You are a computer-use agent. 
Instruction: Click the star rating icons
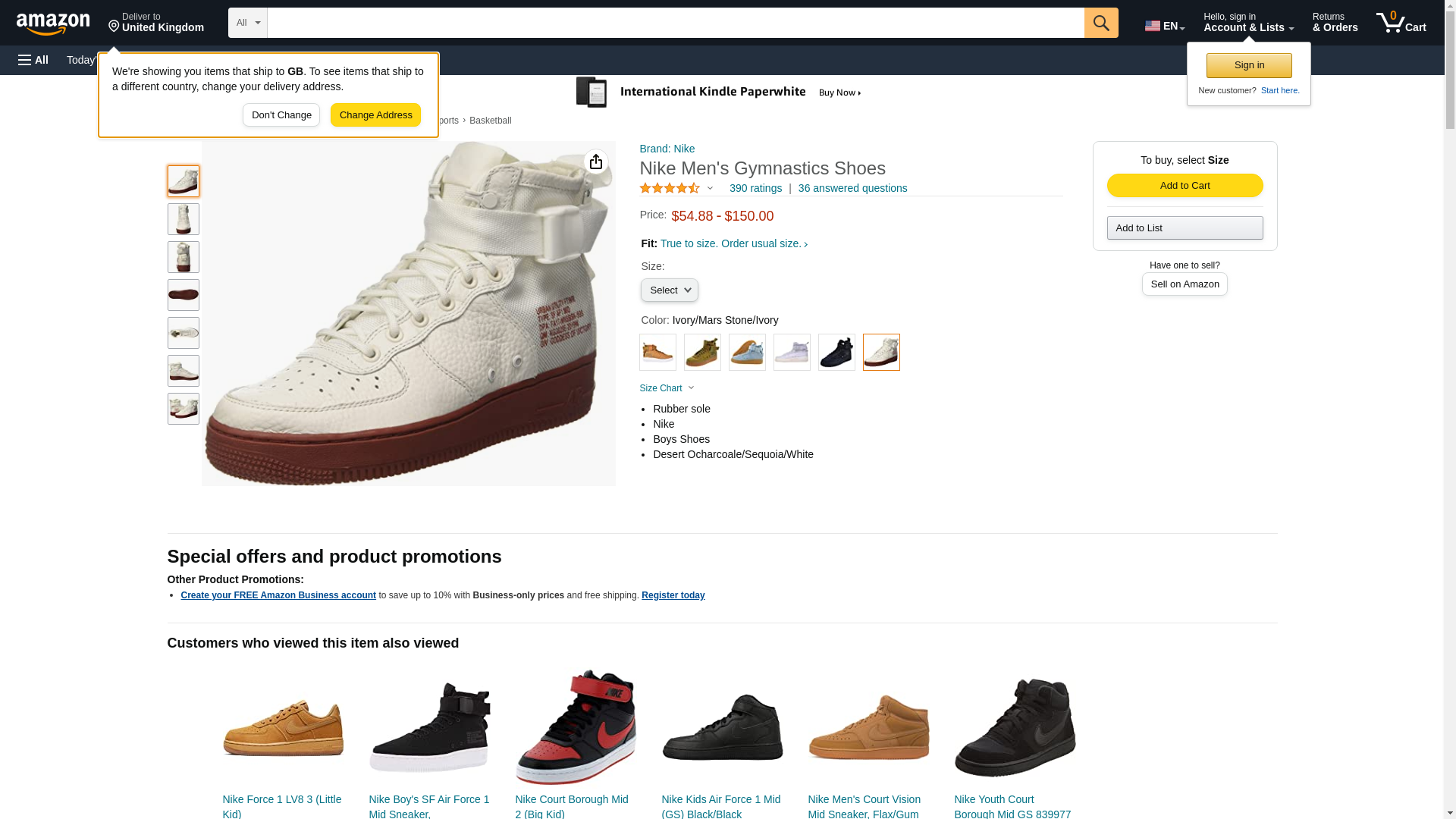click(x=670, y=188)
